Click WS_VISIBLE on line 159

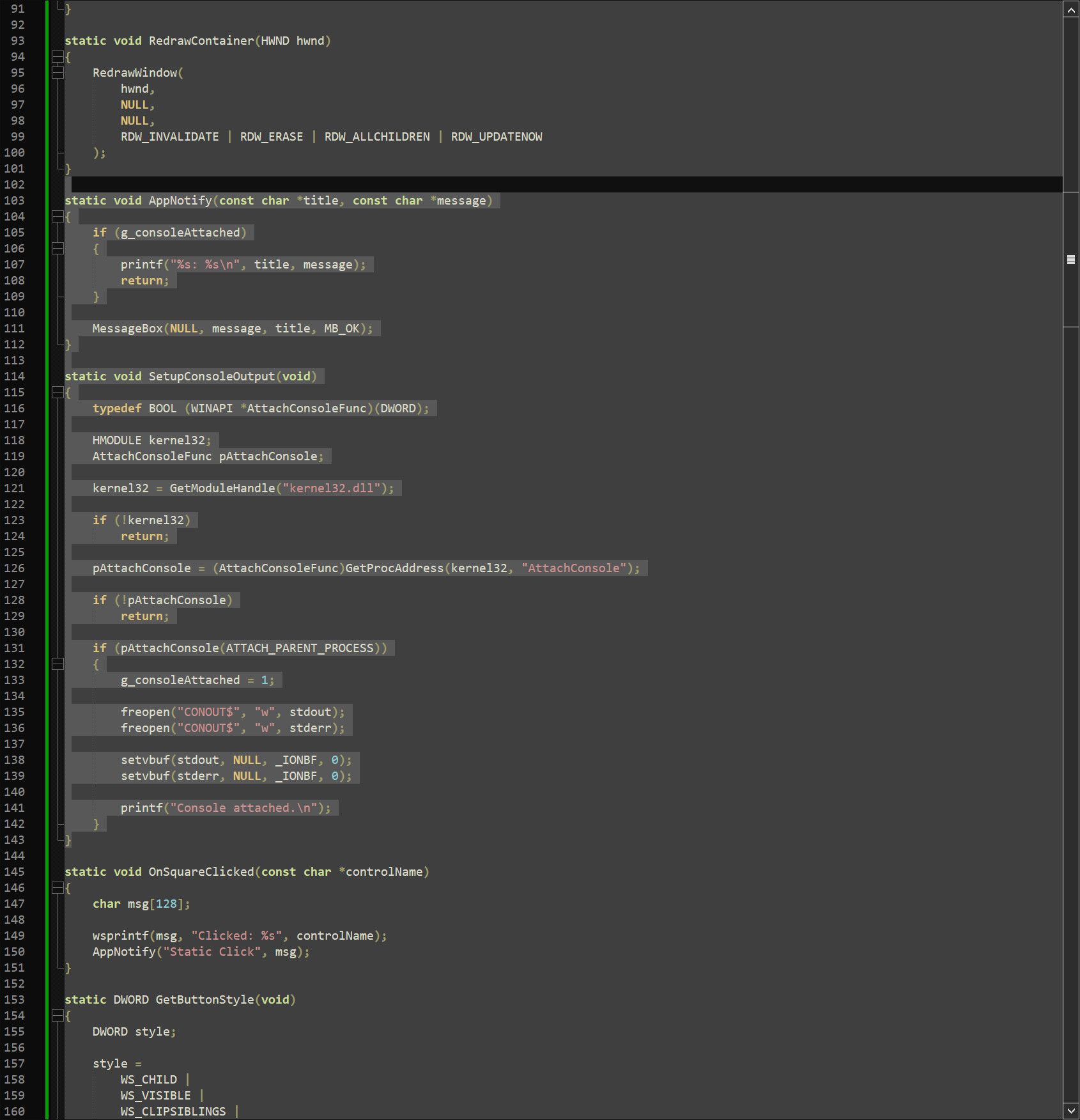(156, 1096)
